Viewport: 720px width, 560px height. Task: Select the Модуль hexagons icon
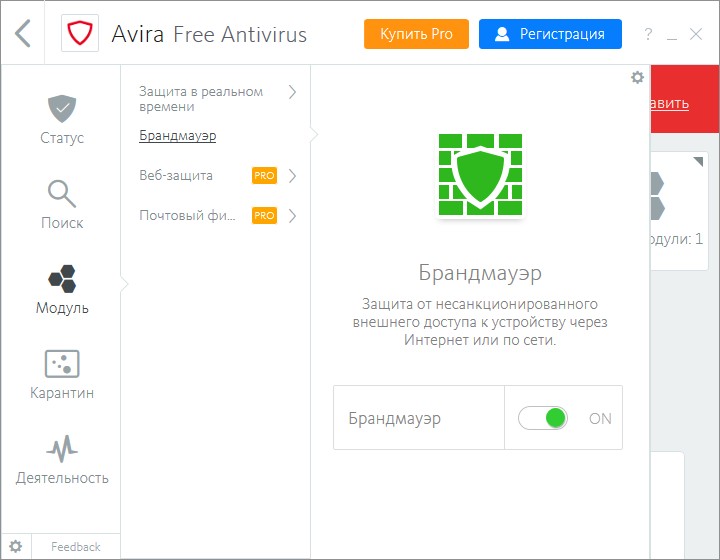[x=62, y=279]
